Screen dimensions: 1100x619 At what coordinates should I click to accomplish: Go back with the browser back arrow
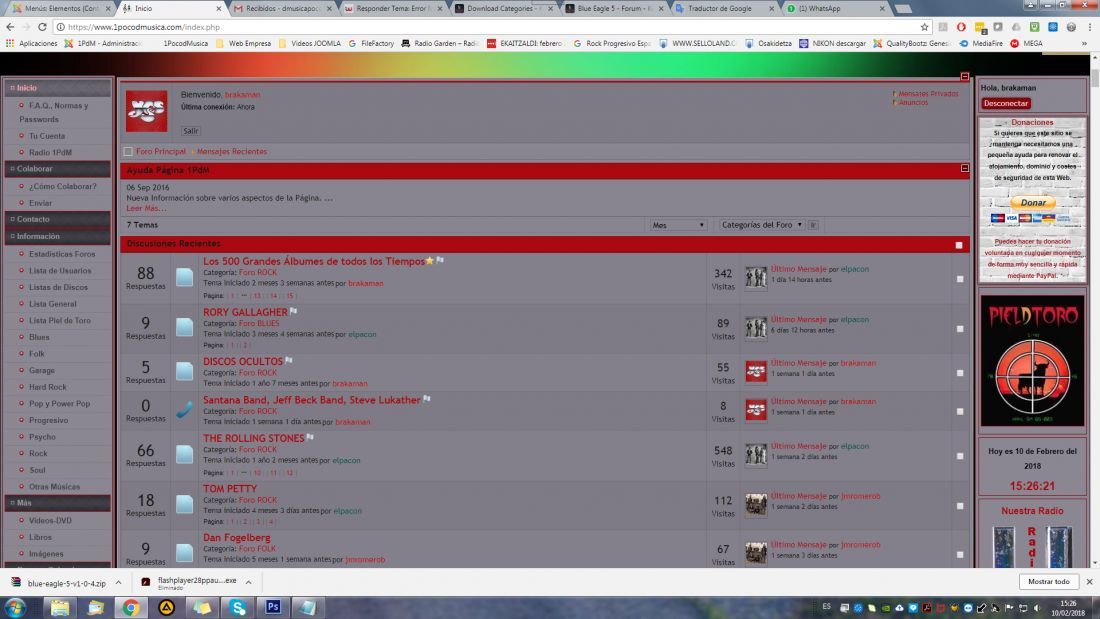(x=10, y=27)
